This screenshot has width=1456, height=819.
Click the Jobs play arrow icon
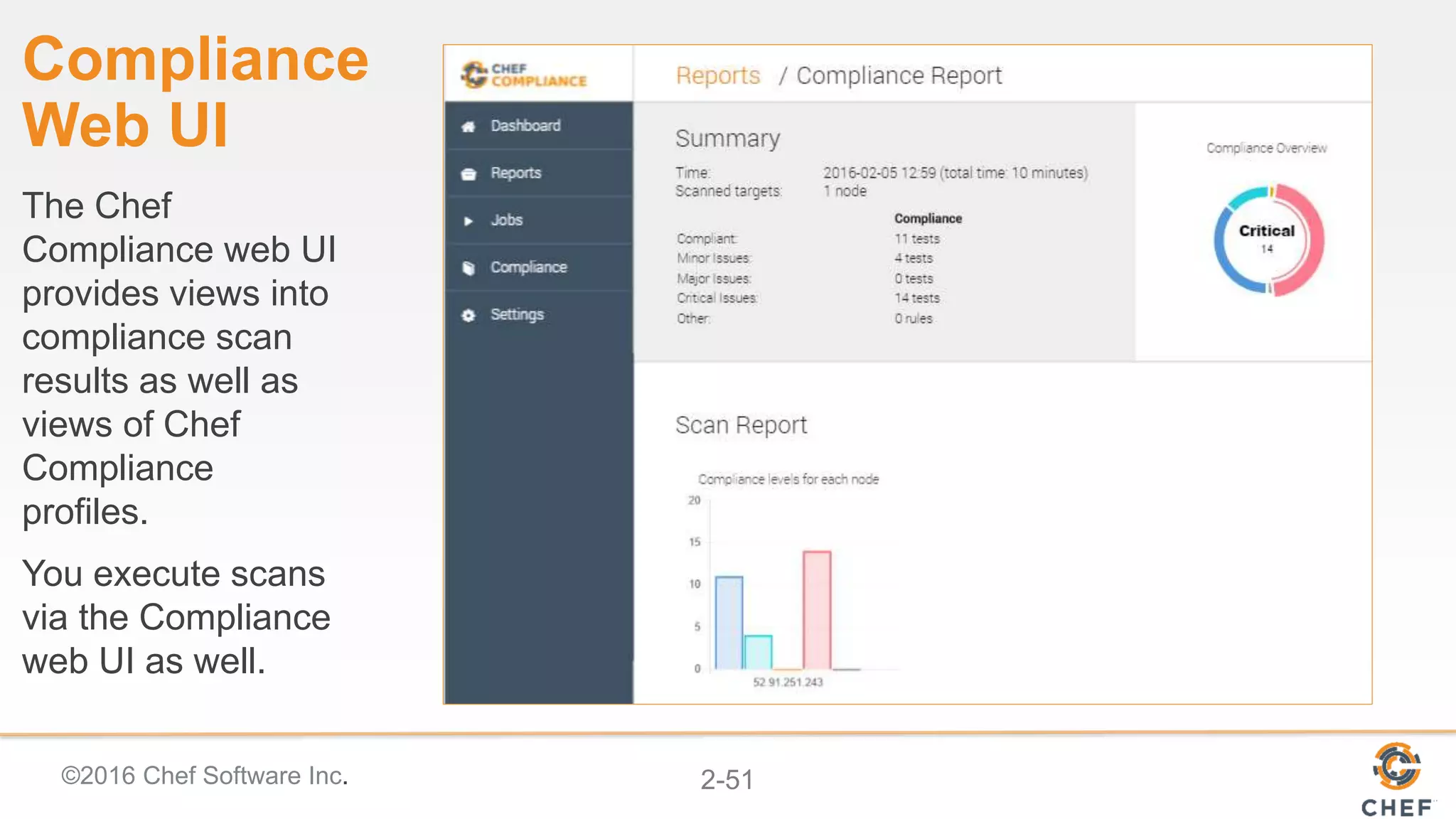[x=468, y=221]
